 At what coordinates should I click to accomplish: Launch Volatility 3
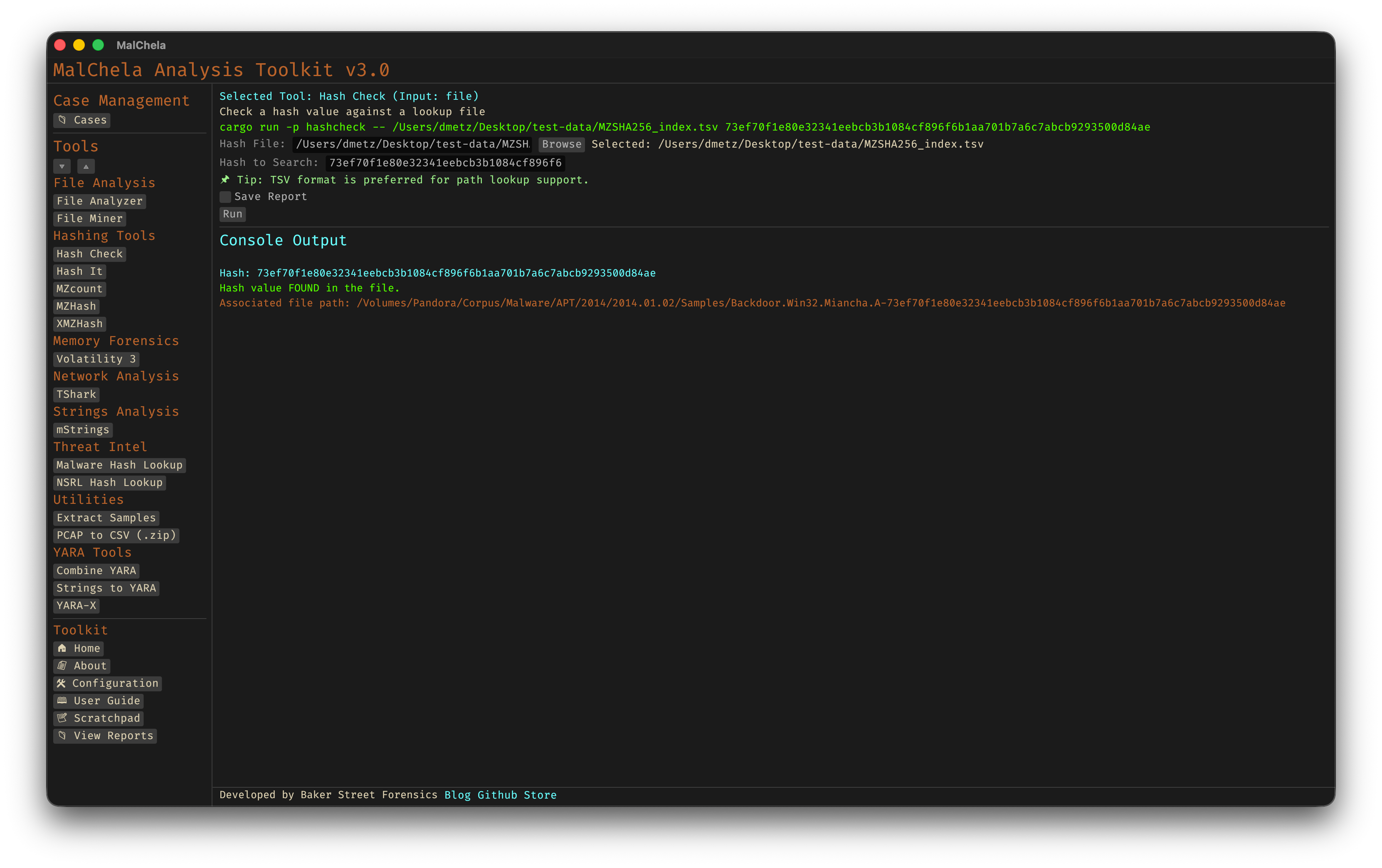point(96,359)
